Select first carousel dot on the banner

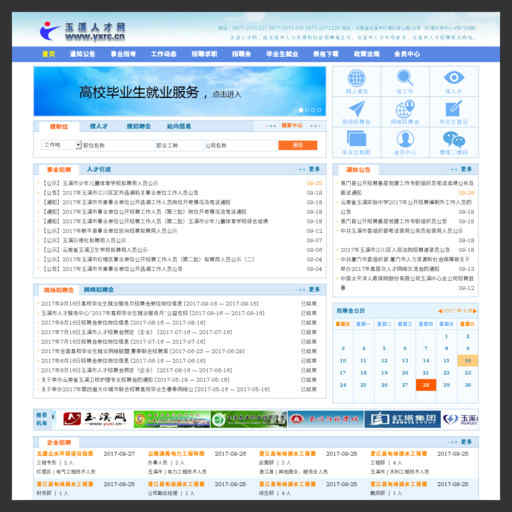click(301, 110)
